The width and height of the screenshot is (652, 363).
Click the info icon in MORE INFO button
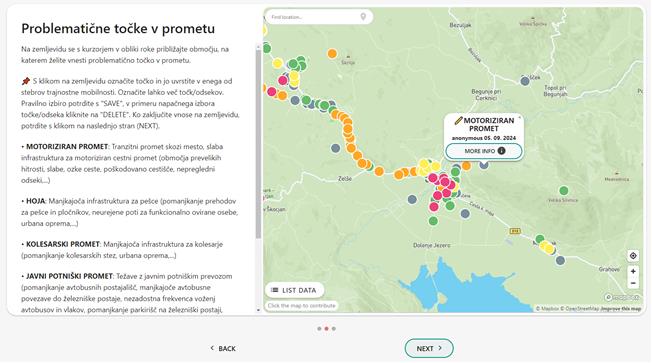tap(501, 151)
